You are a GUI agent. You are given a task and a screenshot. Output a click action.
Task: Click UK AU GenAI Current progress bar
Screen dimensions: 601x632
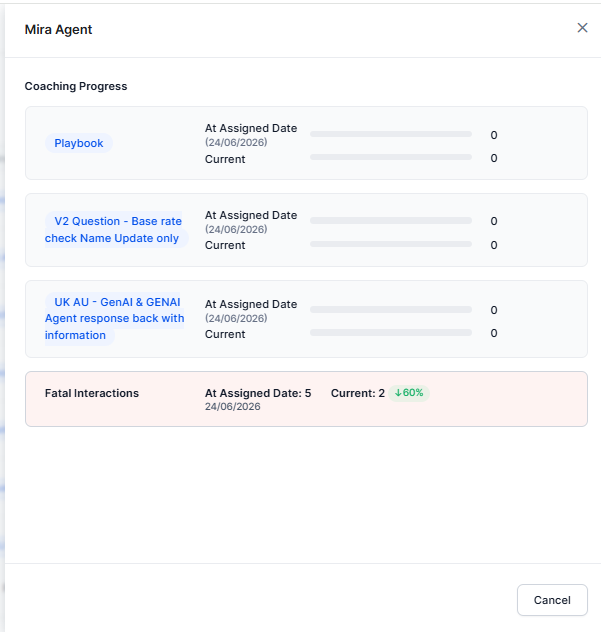coord(391,333)
